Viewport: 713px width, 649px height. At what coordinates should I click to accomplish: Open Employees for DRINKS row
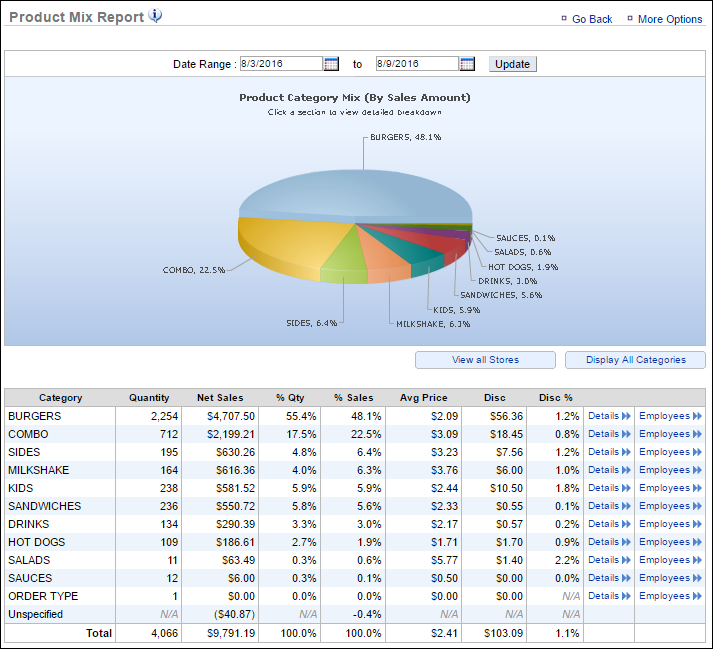click(x=670, y=523)
